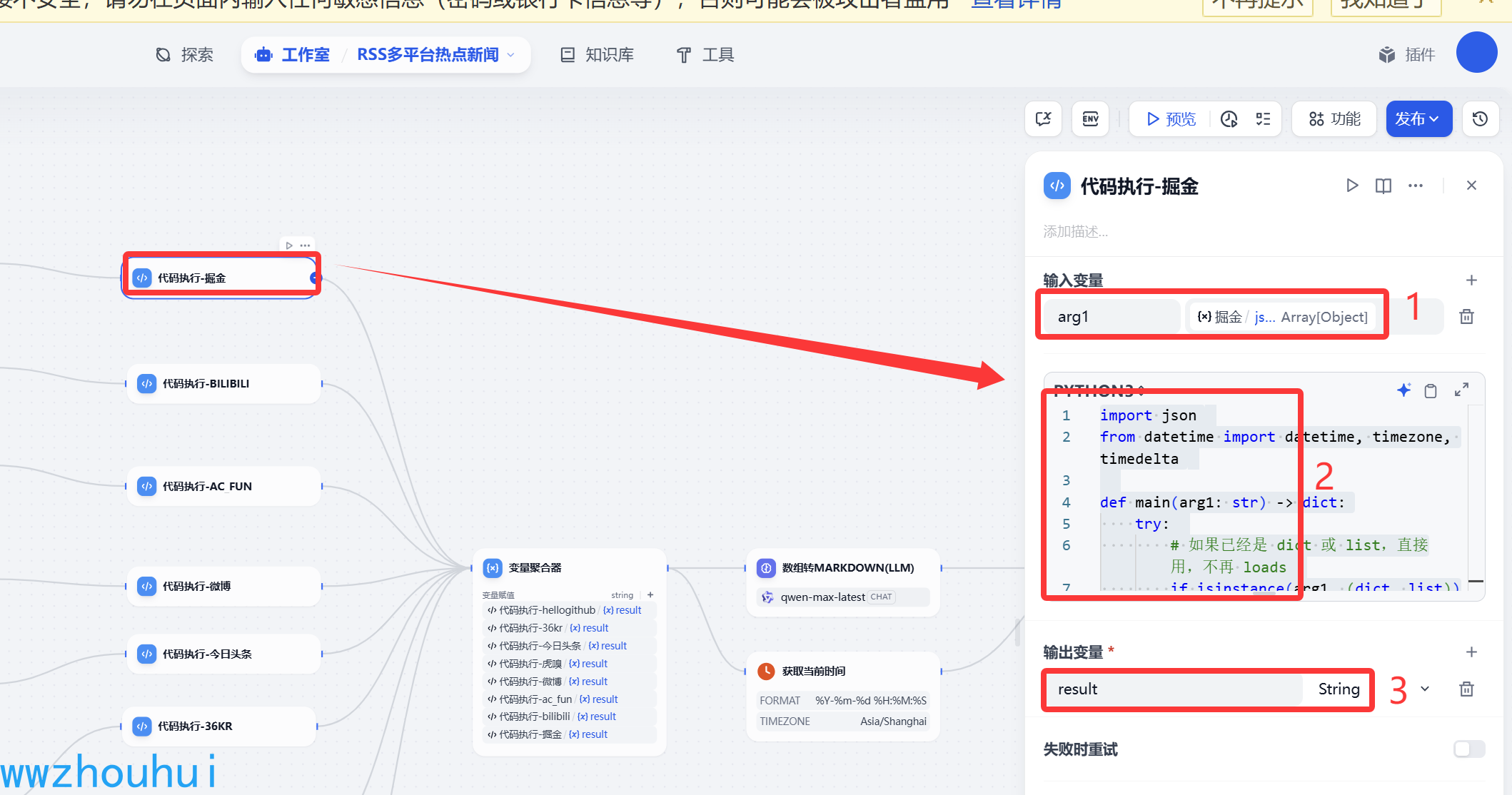The height and width of the screenshot is (795, 1512).
Task: Open AI code generator sparkle icon
Action: (x=1403, y=390)
